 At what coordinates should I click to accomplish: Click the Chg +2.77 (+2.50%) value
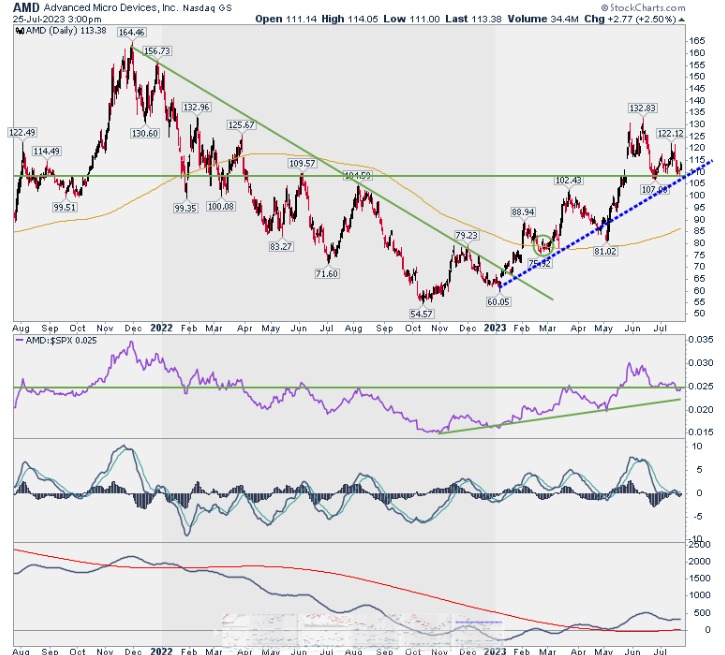(x=630, y=19)
